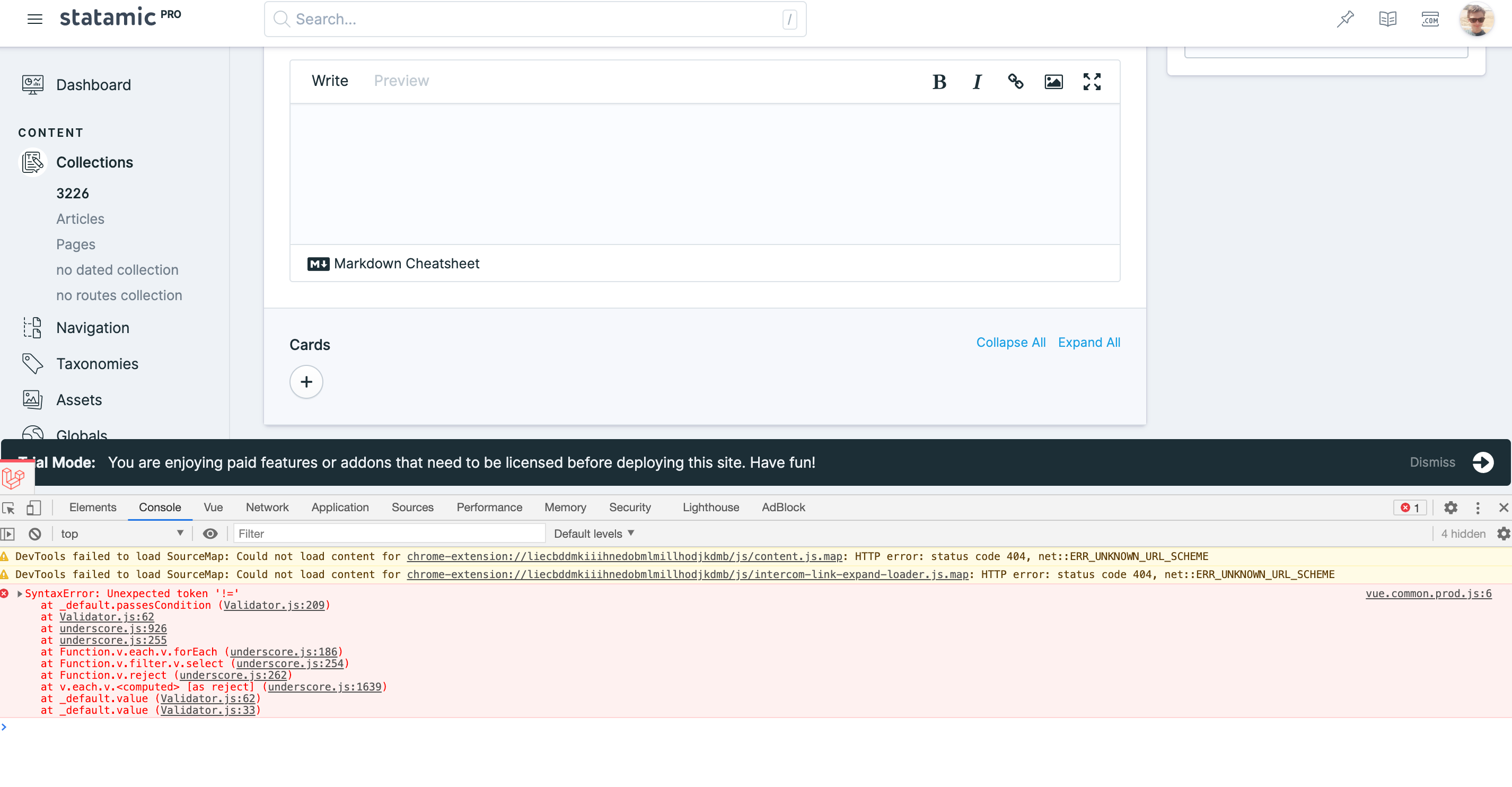Focus the top Search field
The width and height of the screenshot is (1512, 787).
(x=535, y=20)
